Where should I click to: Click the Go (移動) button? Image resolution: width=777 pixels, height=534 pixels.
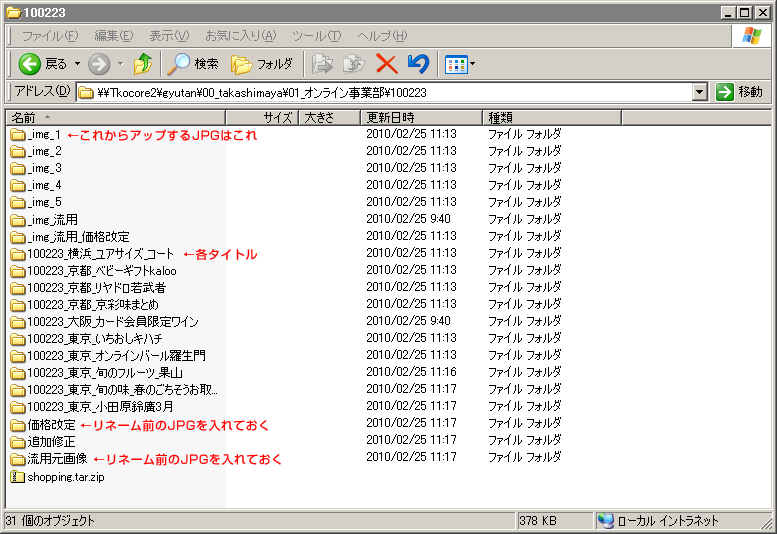point(739,92)
